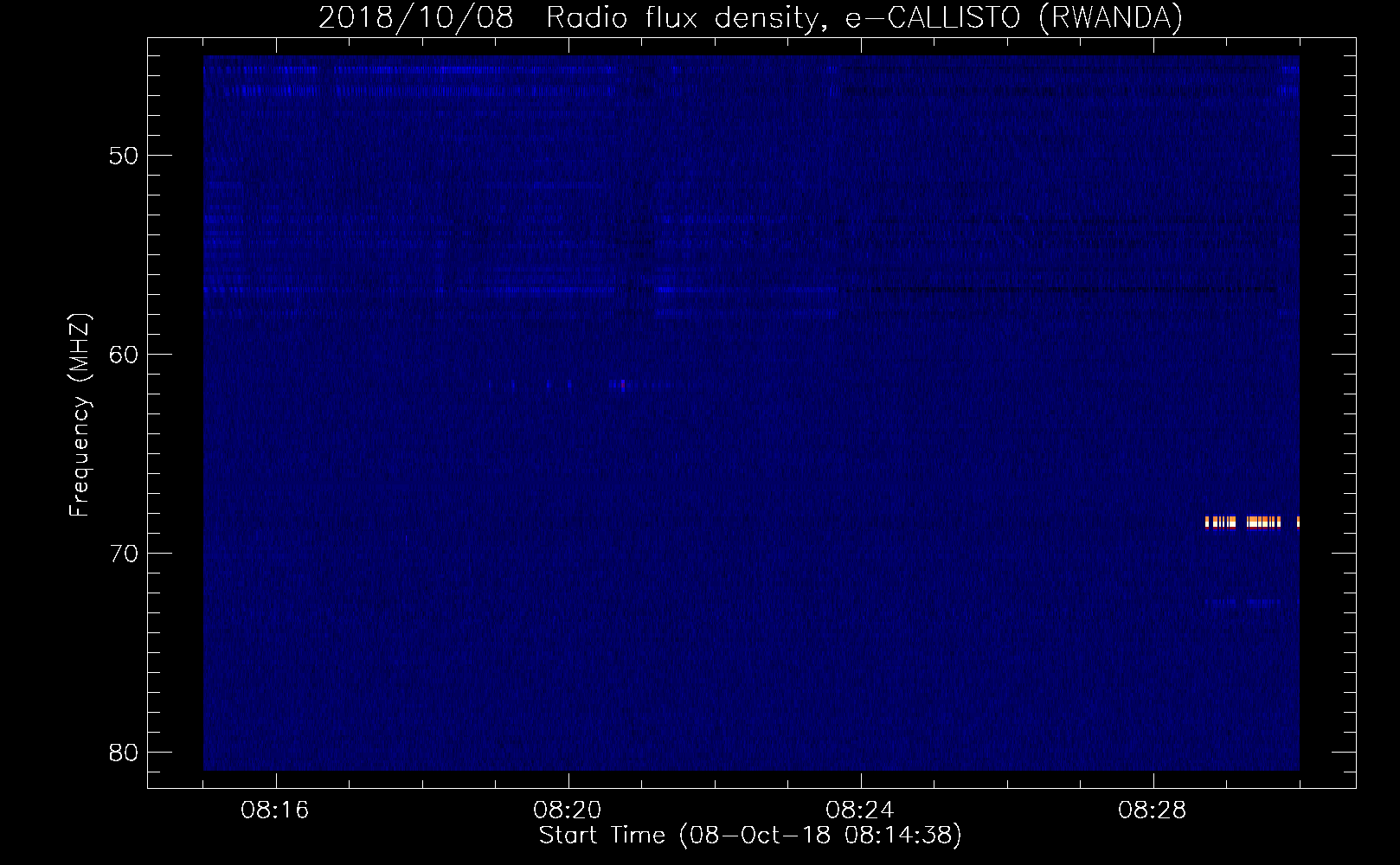1400x865 pixels.
Task: Click the 80 MHz frequency tick label
Action: point(124,753)
